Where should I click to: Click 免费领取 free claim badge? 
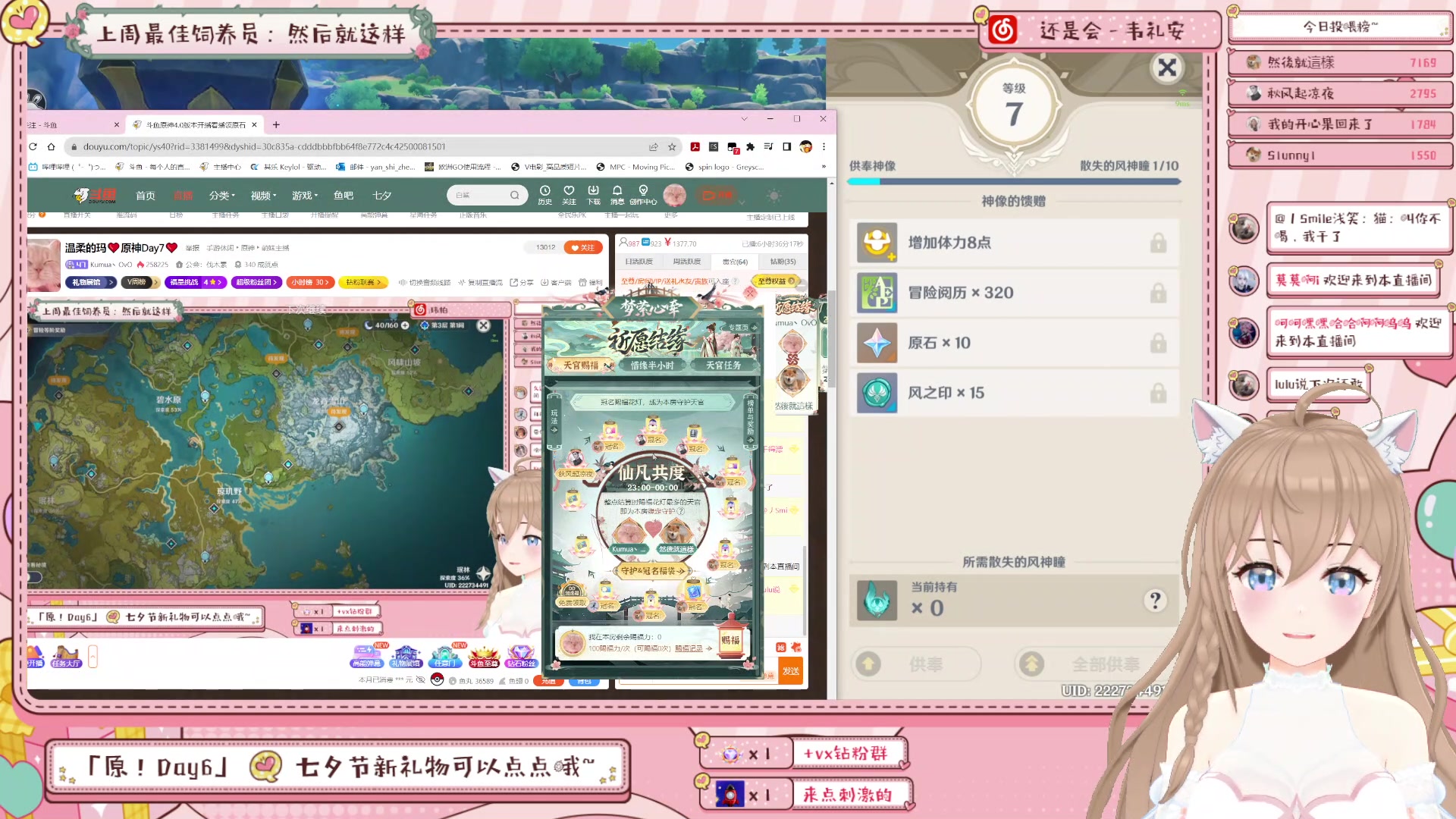[573, 595]
